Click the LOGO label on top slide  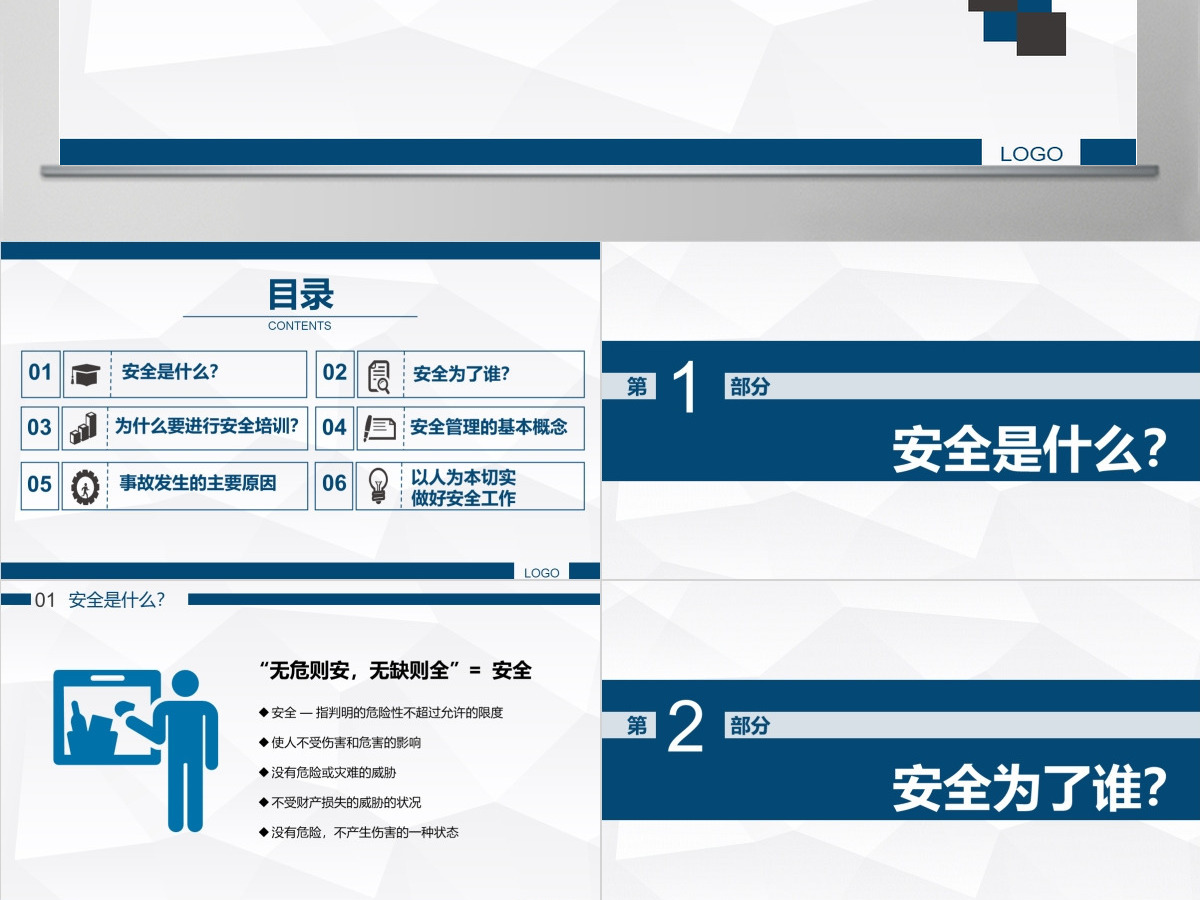(x=1031, y=154)
